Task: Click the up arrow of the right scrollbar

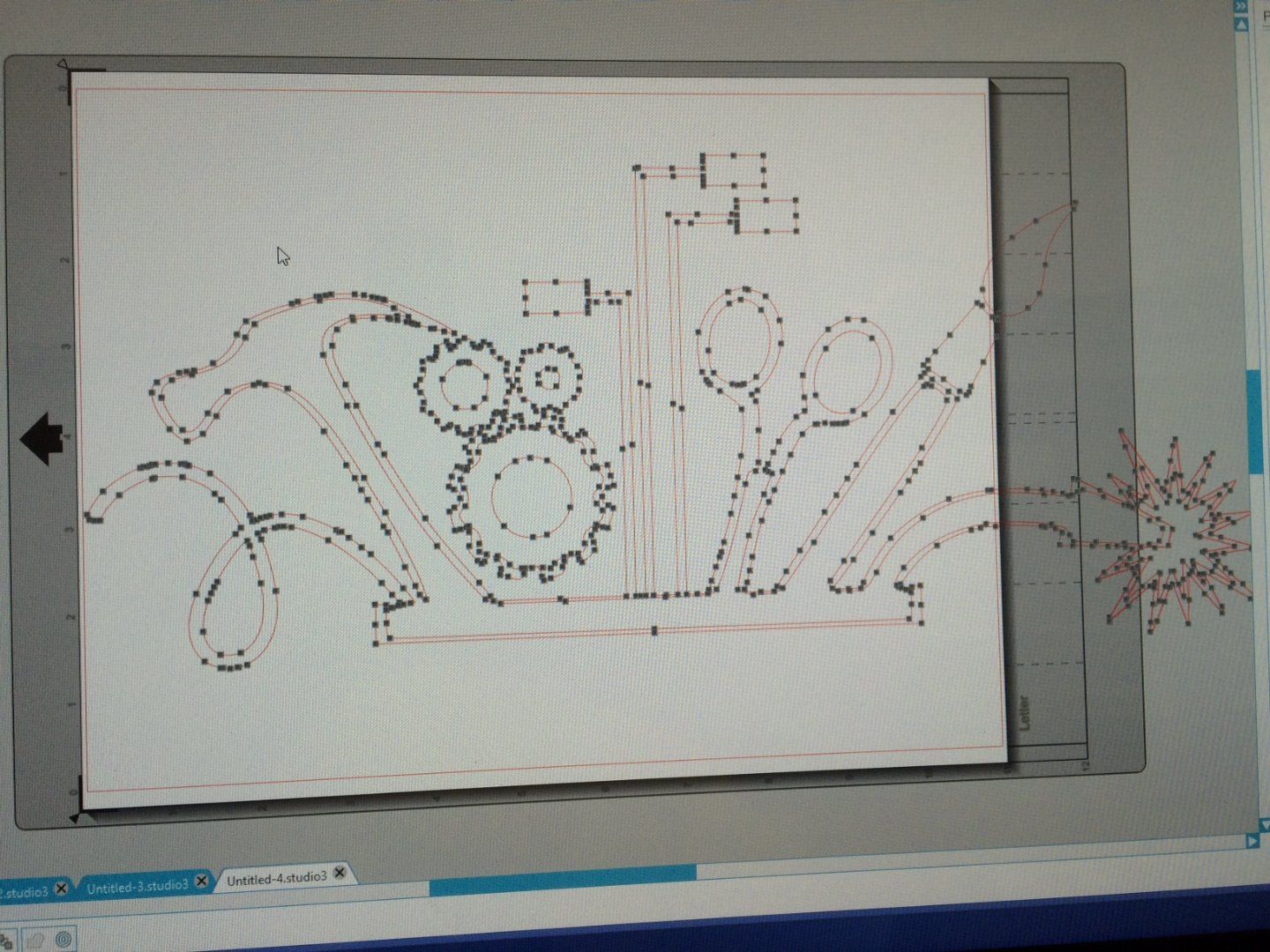Action: coord(1240,25)
